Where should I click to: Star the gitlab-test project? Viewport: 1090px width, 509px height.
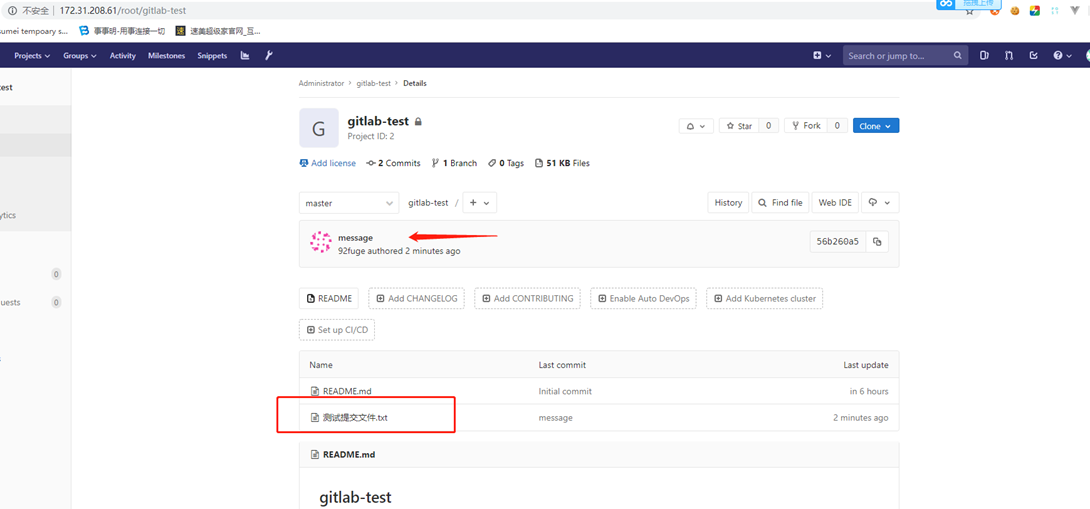point(739,126)
